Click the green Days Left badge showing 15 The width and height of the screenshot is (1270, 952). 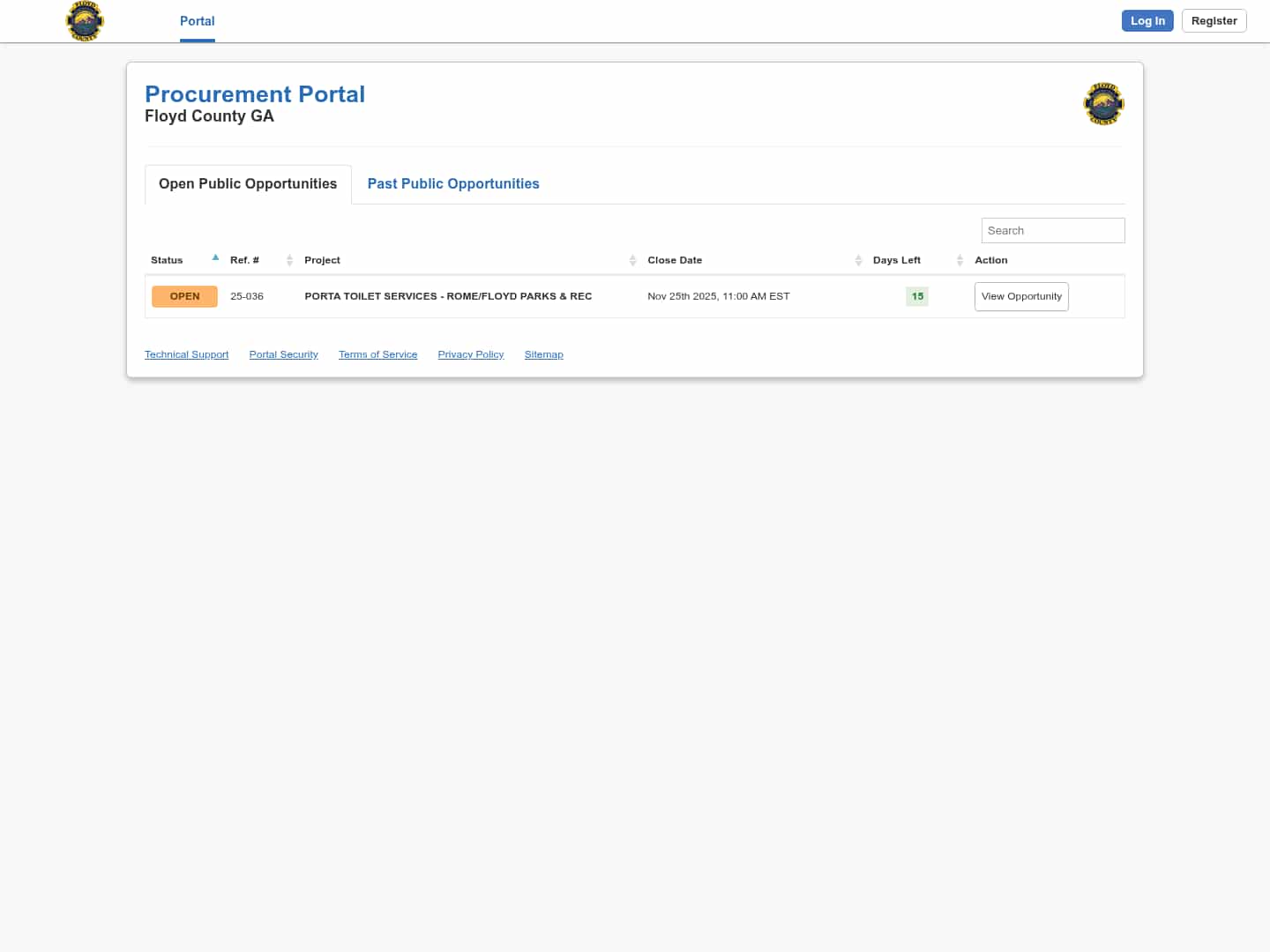[916, 296]
